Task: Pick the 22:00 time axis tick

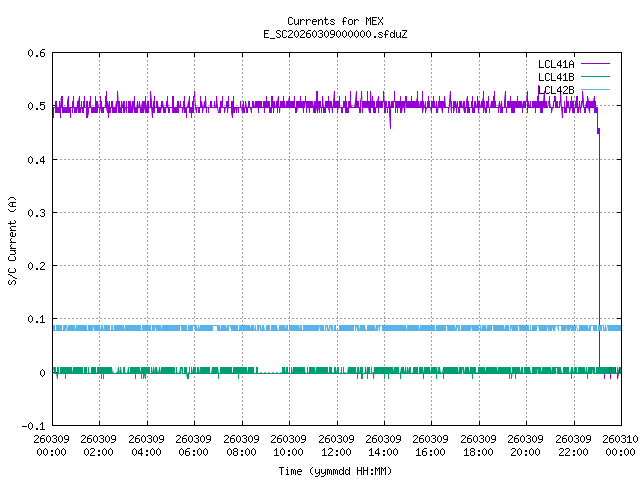Action: 572,445
